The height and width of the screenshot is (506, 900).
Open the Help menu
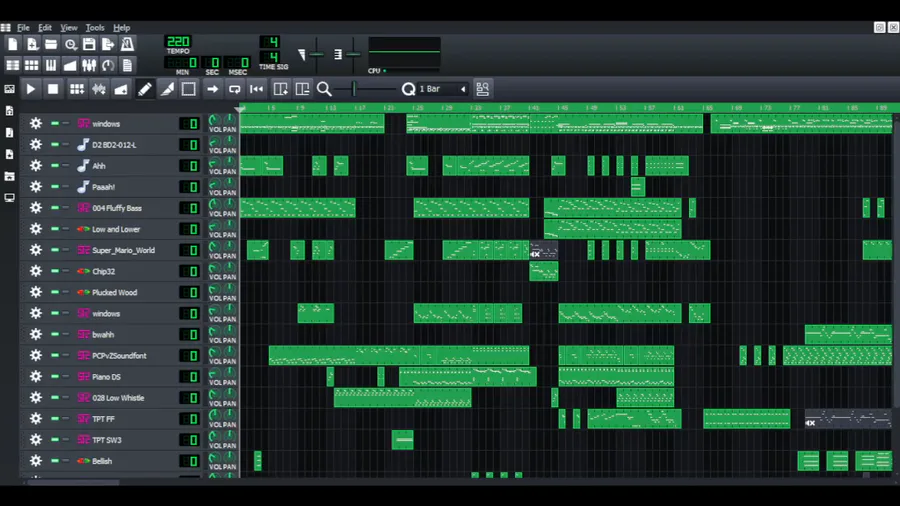click(x=121, y=28)
